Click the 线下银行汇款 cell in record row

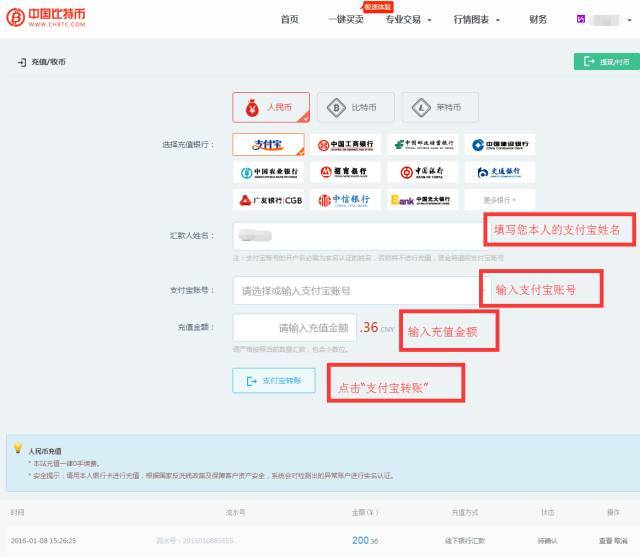pos(465,541)
